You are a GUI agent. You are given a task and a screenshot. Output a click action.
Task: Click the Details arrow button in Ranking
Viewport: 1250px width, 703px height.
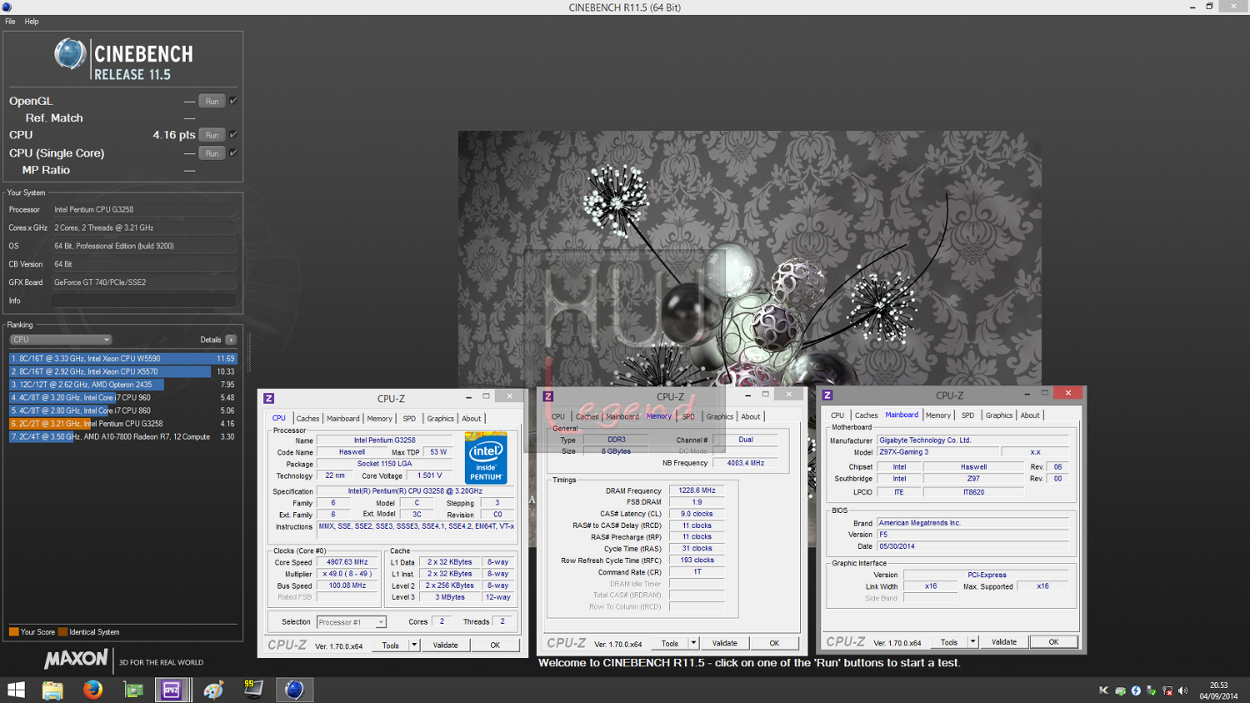pos(231,340)
